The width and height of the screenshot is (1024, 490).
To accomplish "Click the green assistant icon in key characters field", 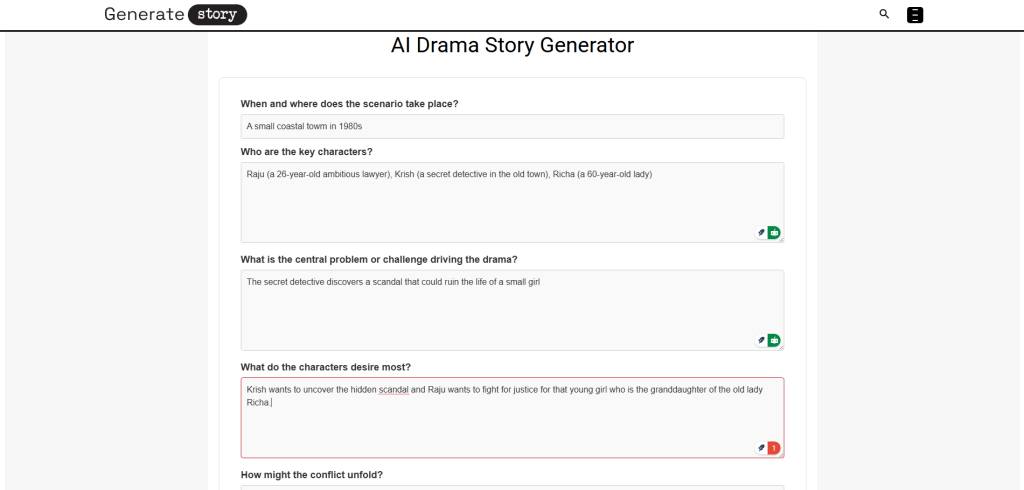I will tap(774, 232).
